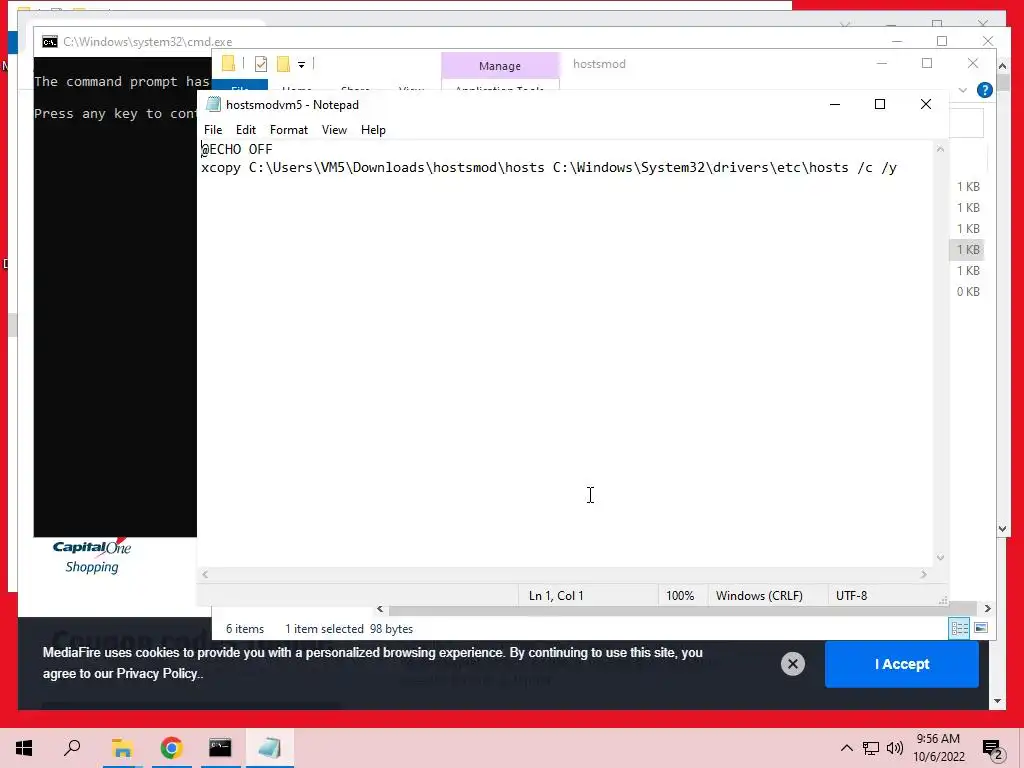Maximize the cmd.exe window

(942, 41)
